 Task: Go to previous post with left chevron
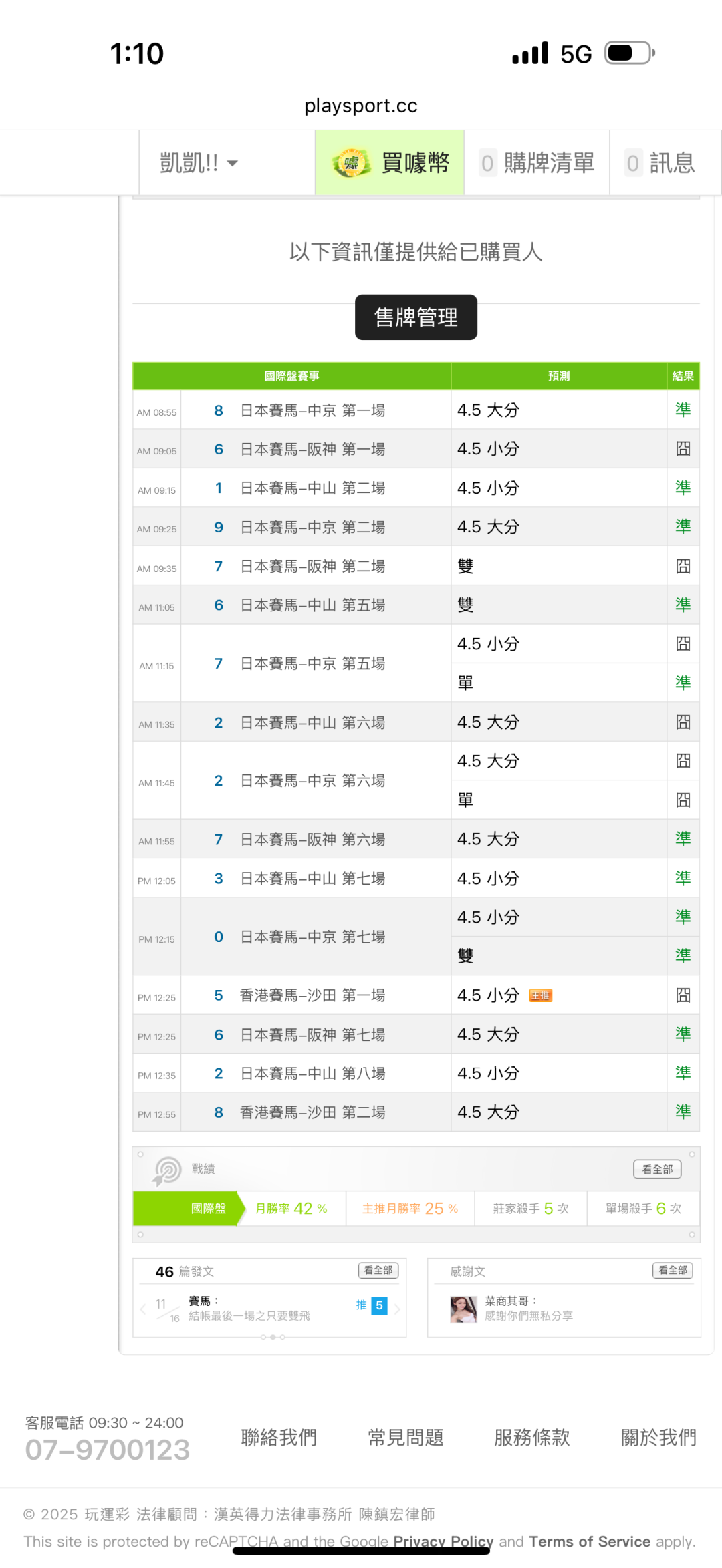(x=142, y=1309)
